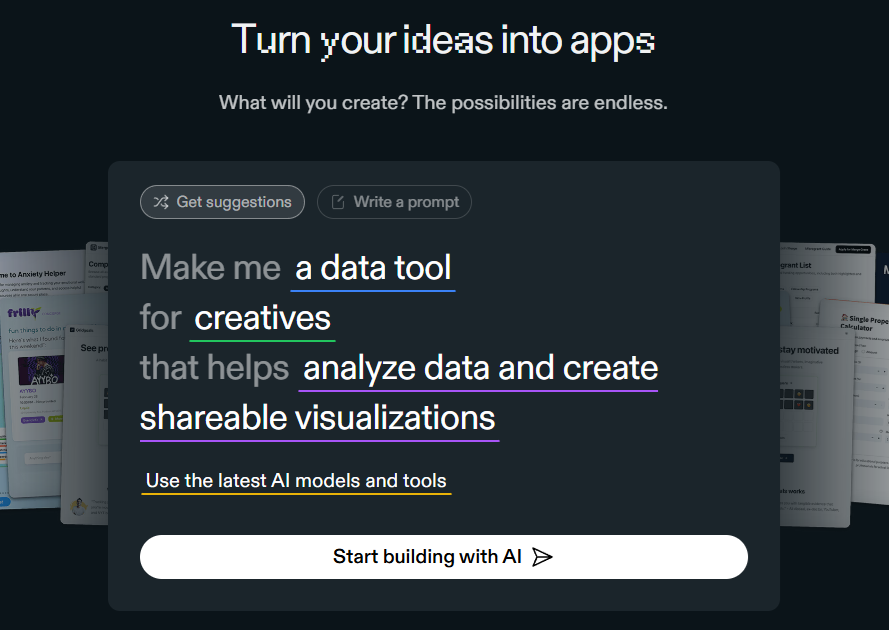
Task: Click the 'Turn your ideas into apps' heading
Action: coord(444,41)
